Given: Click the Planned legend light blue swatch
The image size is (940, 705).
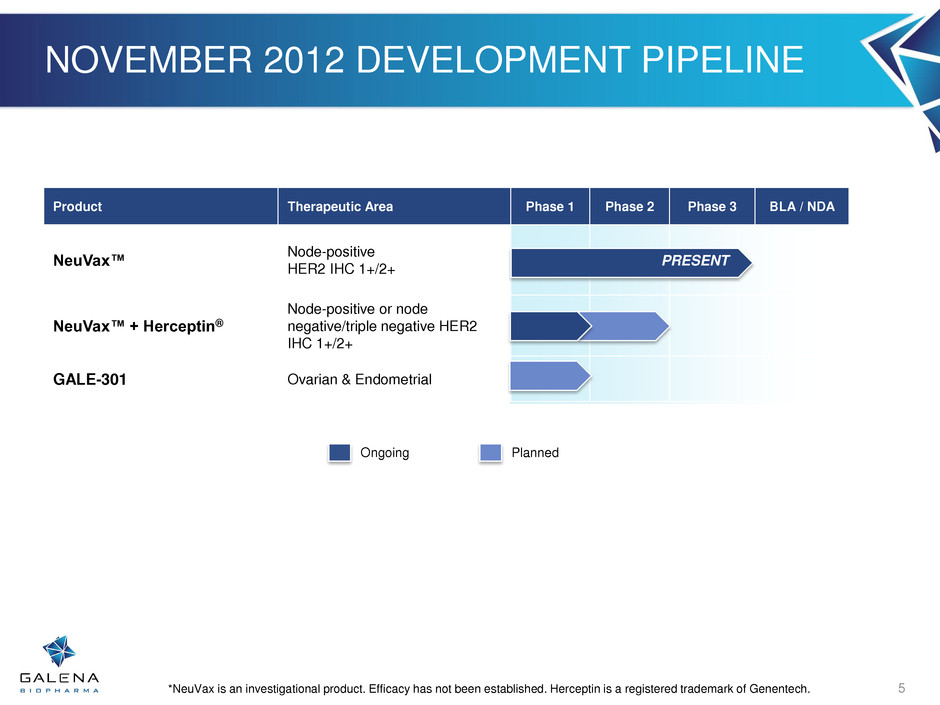Looking at the screenshot, I should pos(491,453).
